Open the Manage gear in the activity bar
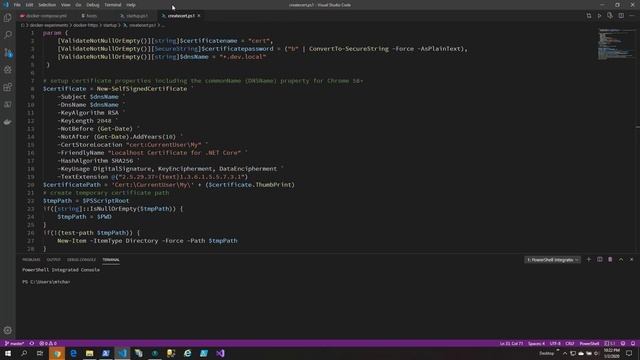 point(8,330)
